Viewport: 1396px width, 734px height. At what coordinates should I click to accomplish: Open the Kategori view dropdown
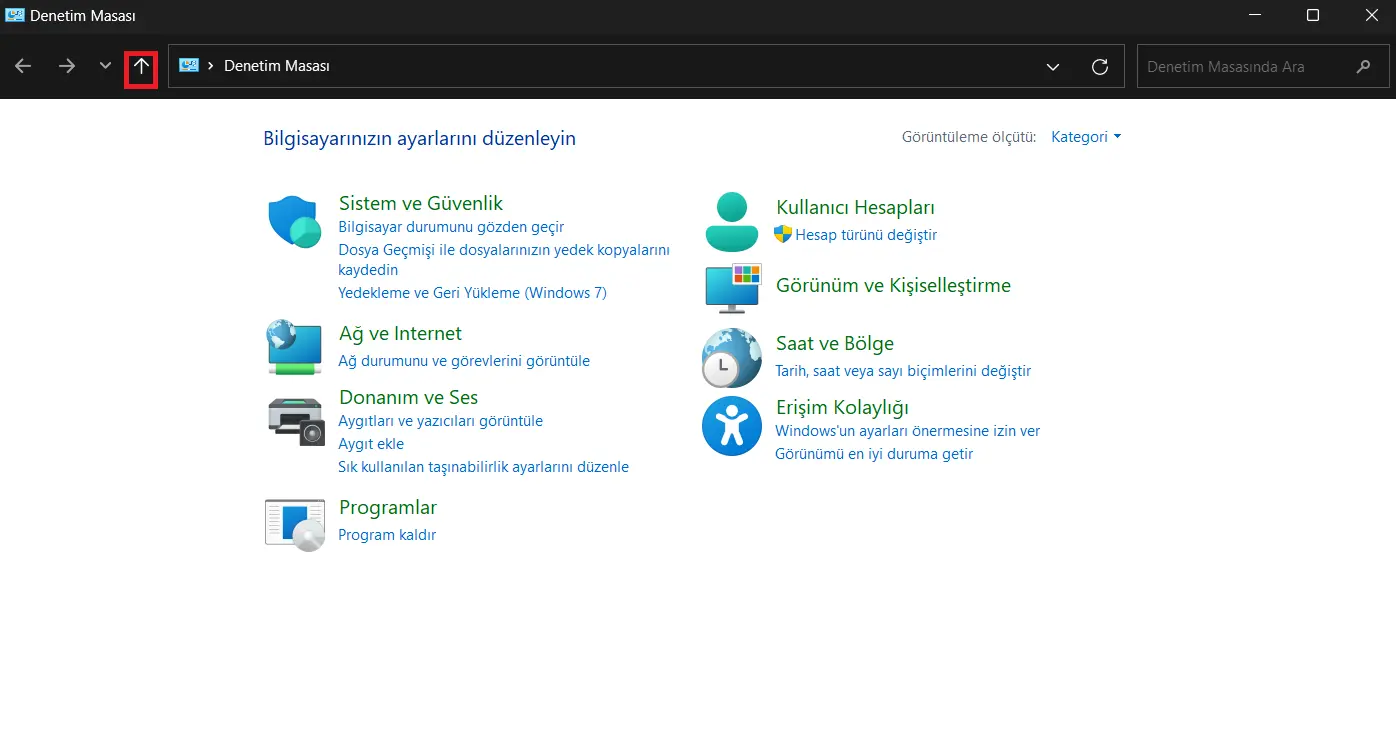1086,137
